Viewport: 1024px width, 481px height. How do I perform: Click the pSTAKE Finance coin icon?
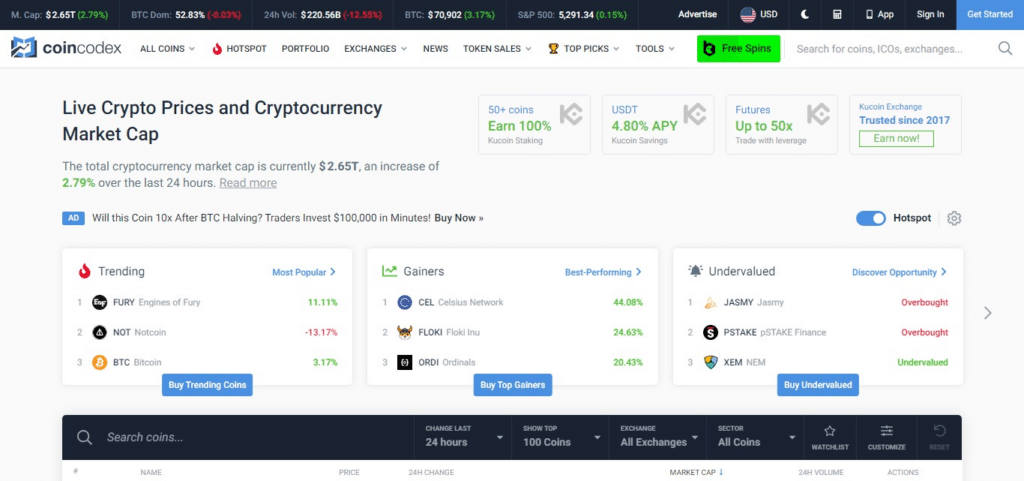pos(711,332)
